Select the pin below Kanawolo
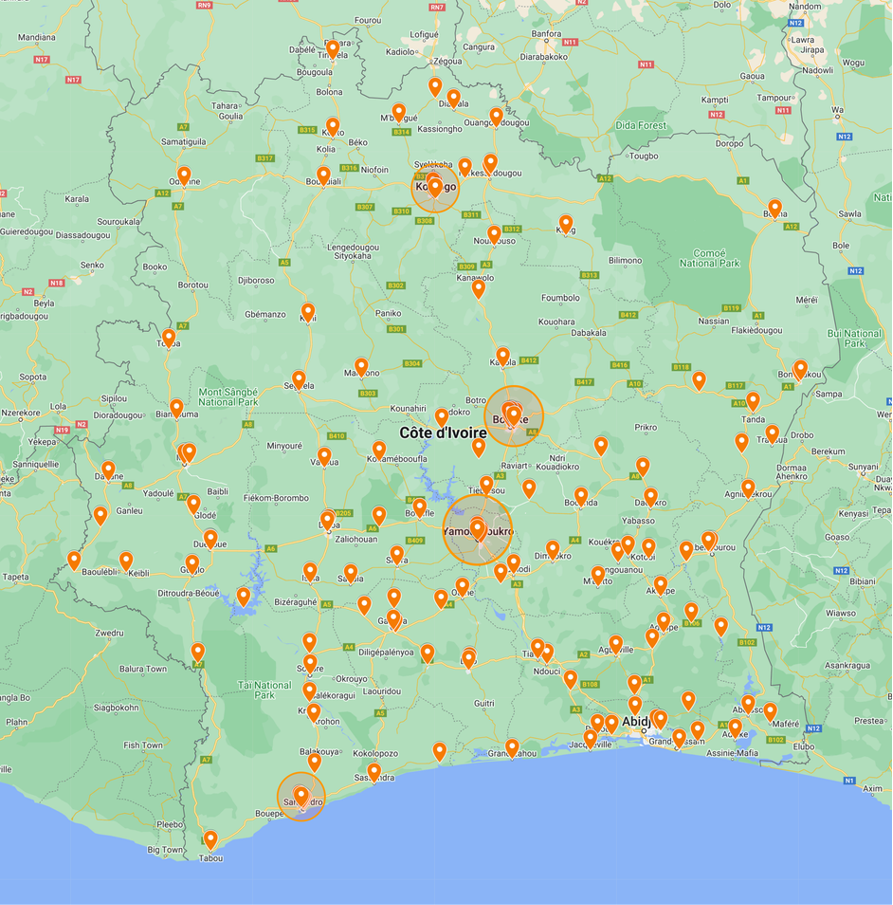 [x=478, y=289]
